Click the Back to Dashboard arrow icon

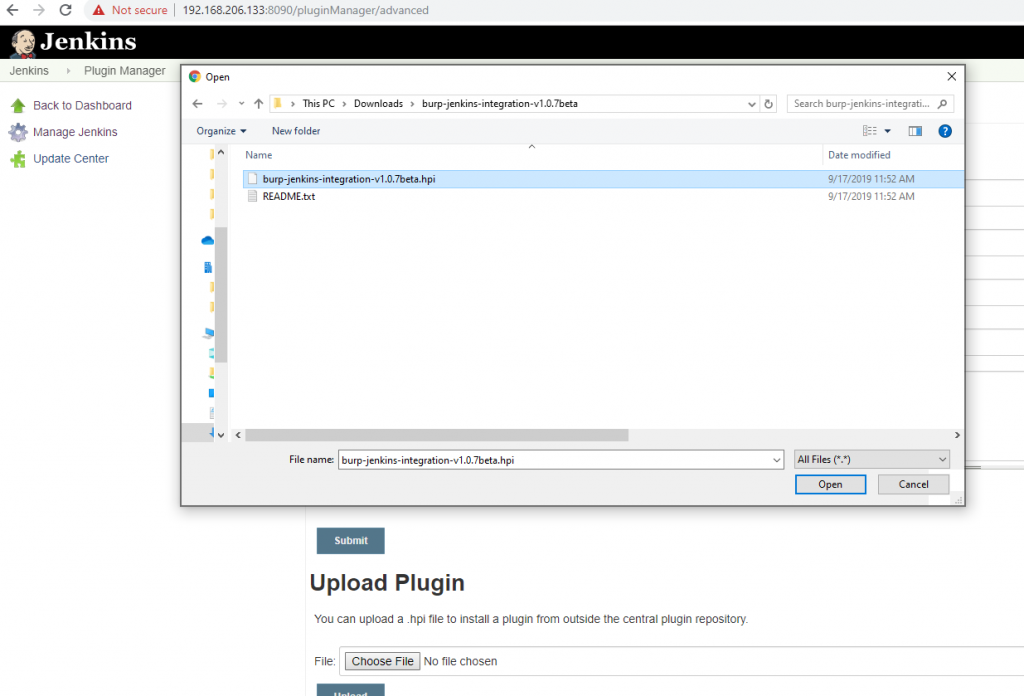18,106
